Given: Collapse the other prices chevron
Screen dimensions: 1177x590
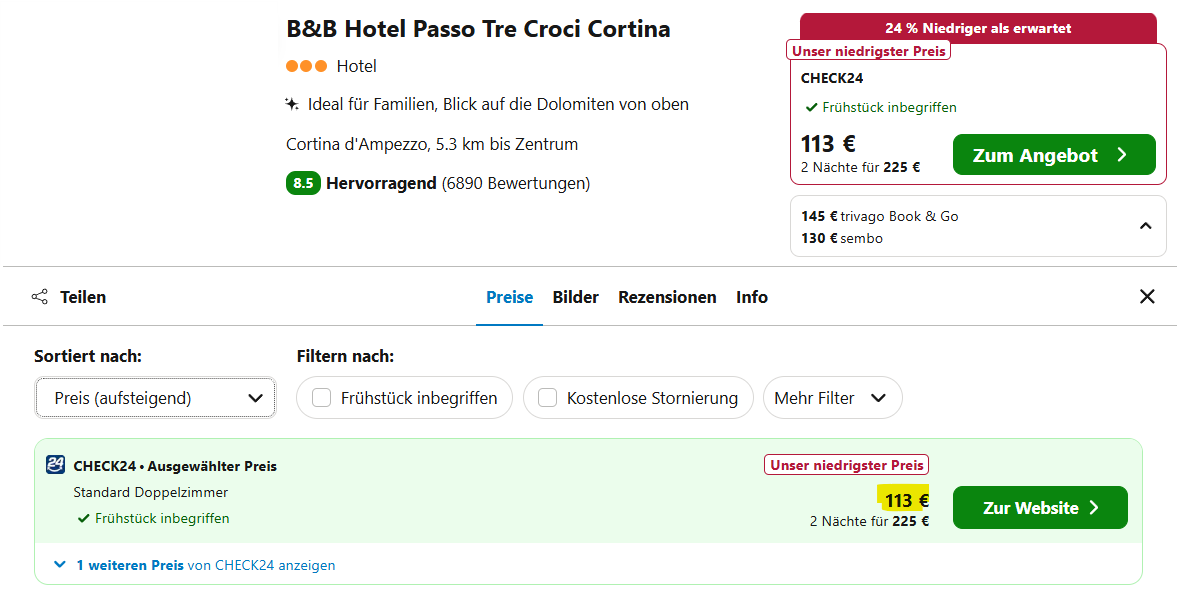Looking at the screenshot, I should click(x=1145, y=226).
